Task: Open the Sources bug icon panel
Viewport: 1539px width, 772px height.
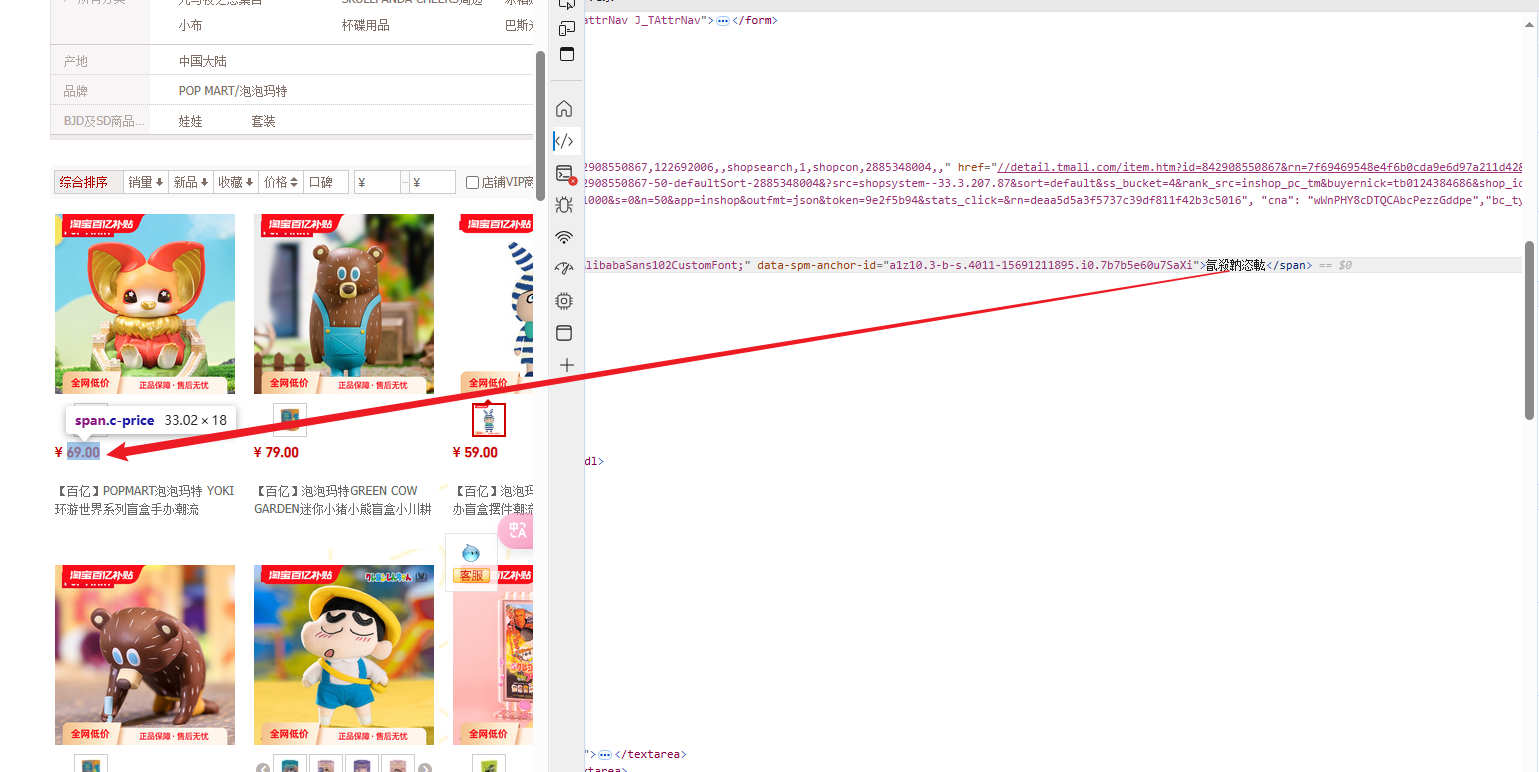Action: pyautogui.click(x=564, y=205)
